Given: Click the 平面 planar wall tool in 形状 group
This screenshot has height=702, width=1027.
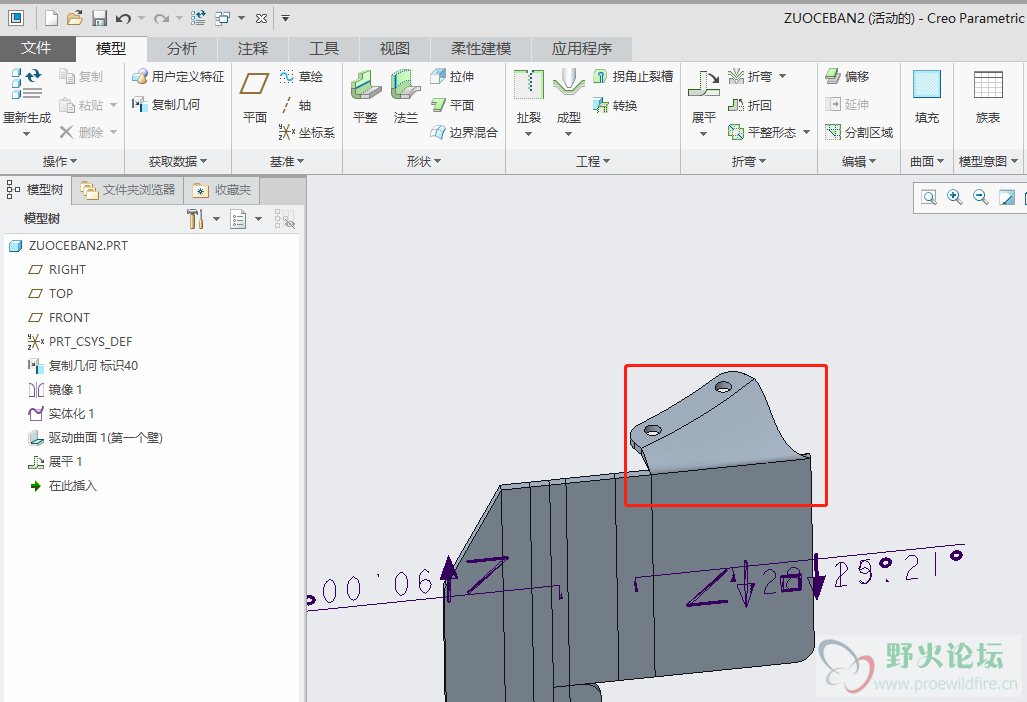Looking at the screenshot, I should 453,105.
